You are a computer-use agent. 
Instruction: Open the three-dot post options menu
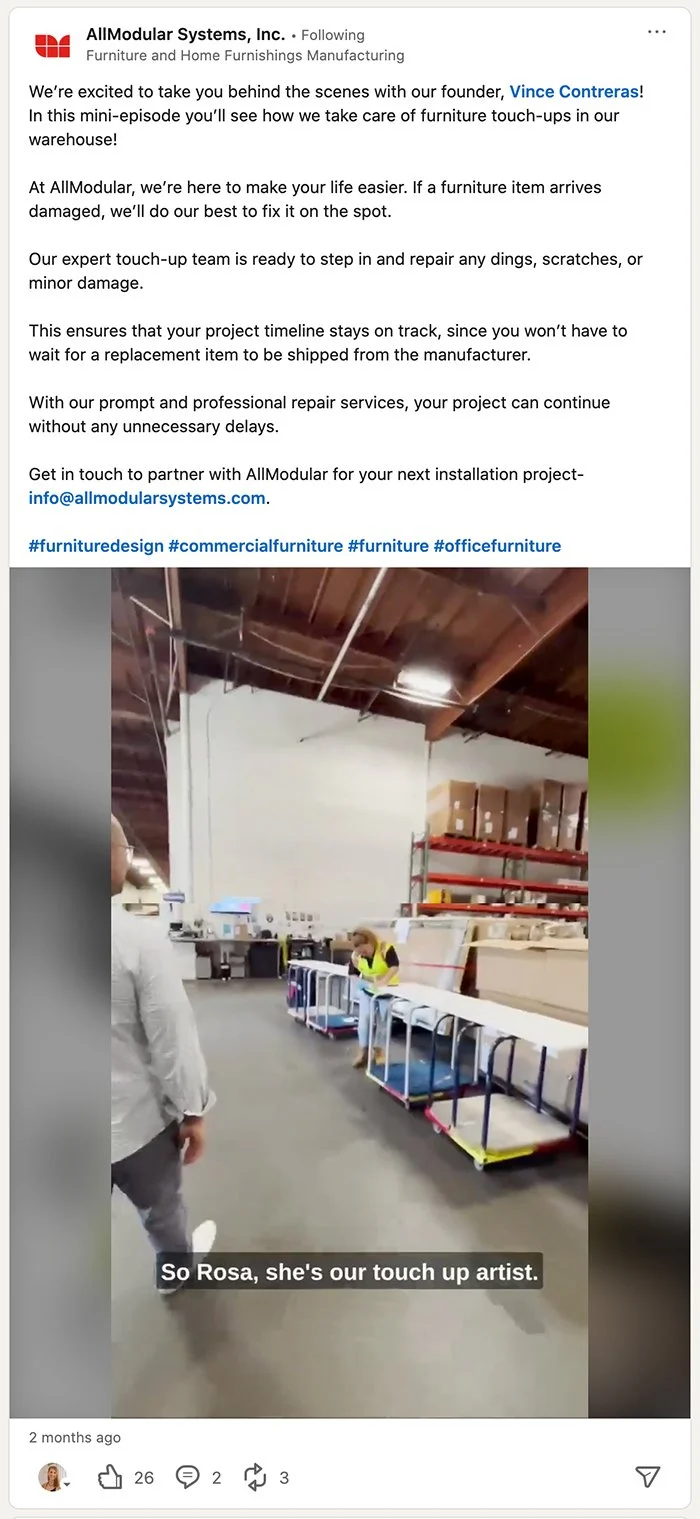click(x=657, y=32)
